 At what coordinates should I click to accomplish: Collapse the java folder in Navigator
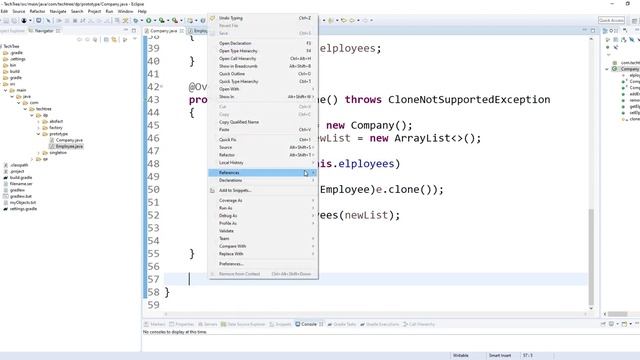point(12,96)
